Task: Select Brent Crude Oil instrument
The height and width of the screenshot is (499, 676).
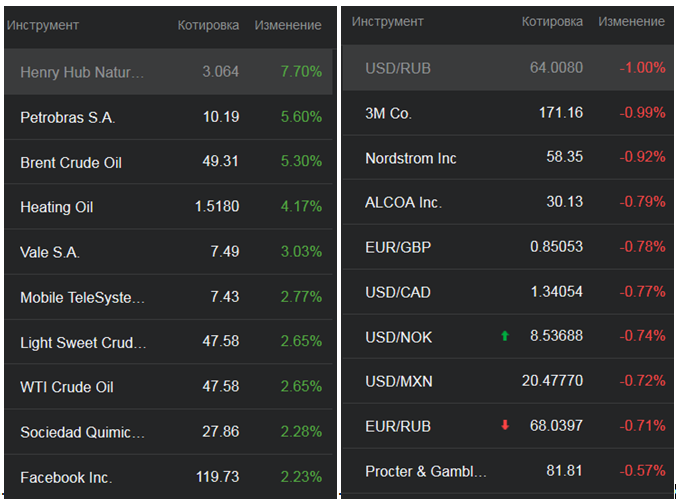Action: point(71,162)
